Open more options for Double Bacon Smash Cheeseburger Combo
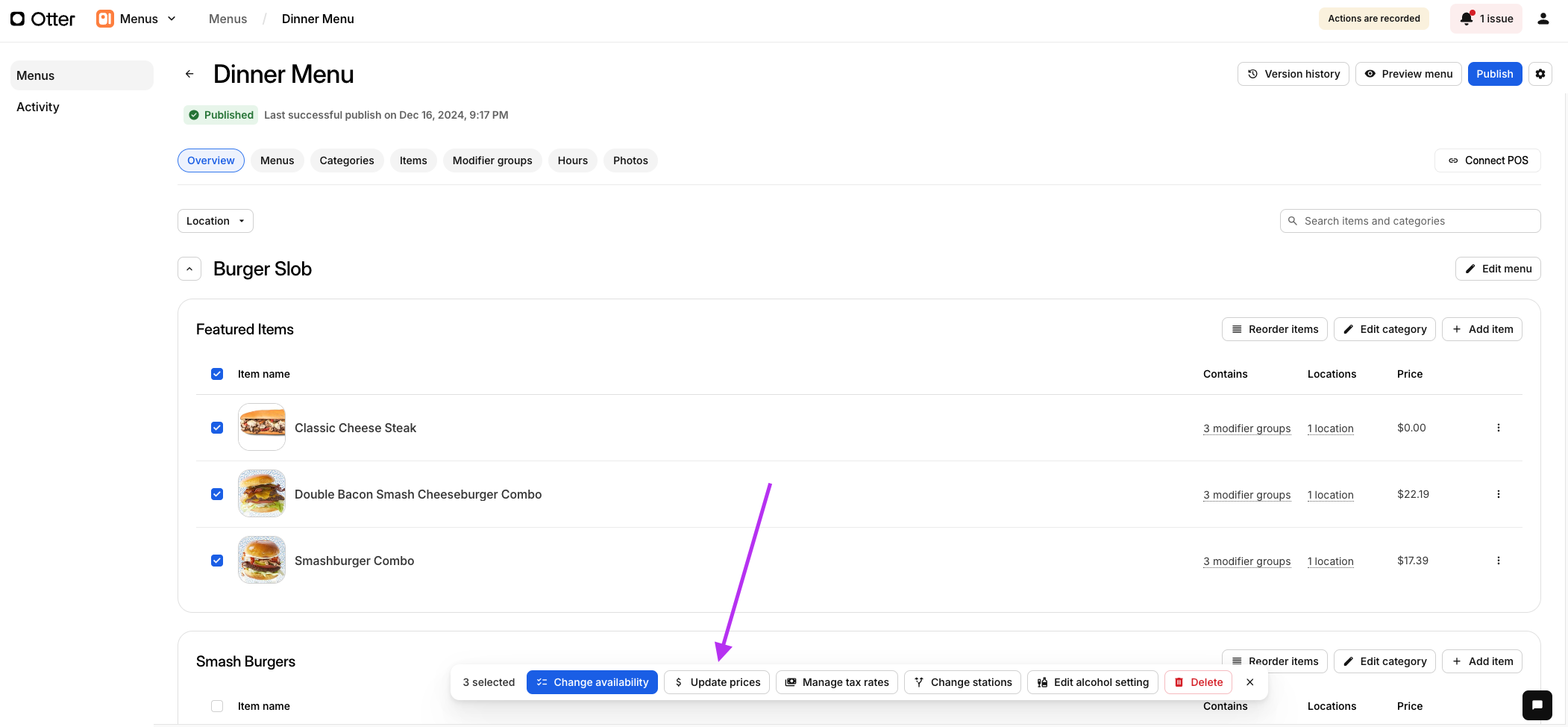The image size is (1568, 727). (1499, 494)
